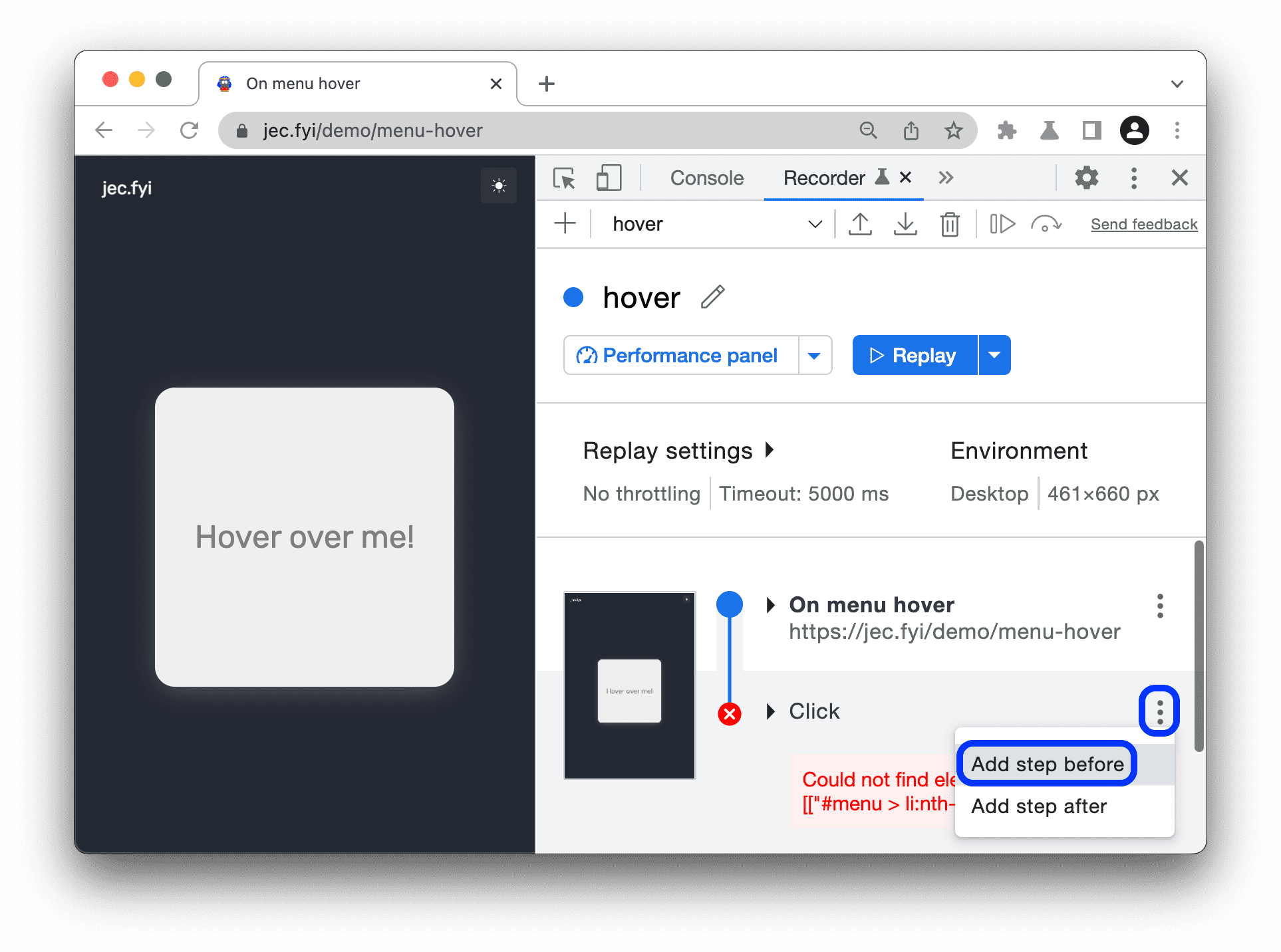Click the upload/export recording icon
This screenshot has height=952, width=1281.
pyautogui.click(x=858, y=224)
